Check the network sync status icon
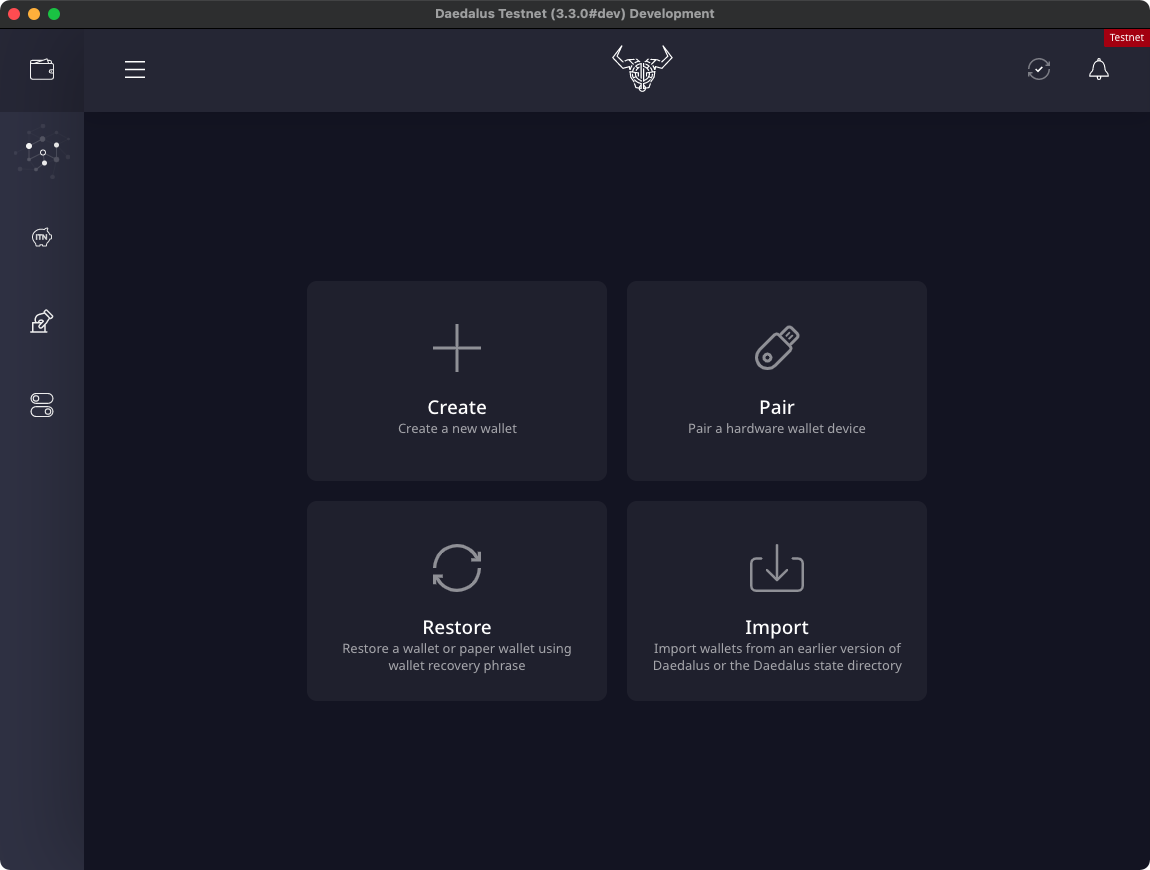Screen dimensions: 1150x870 coord(1039,70)
